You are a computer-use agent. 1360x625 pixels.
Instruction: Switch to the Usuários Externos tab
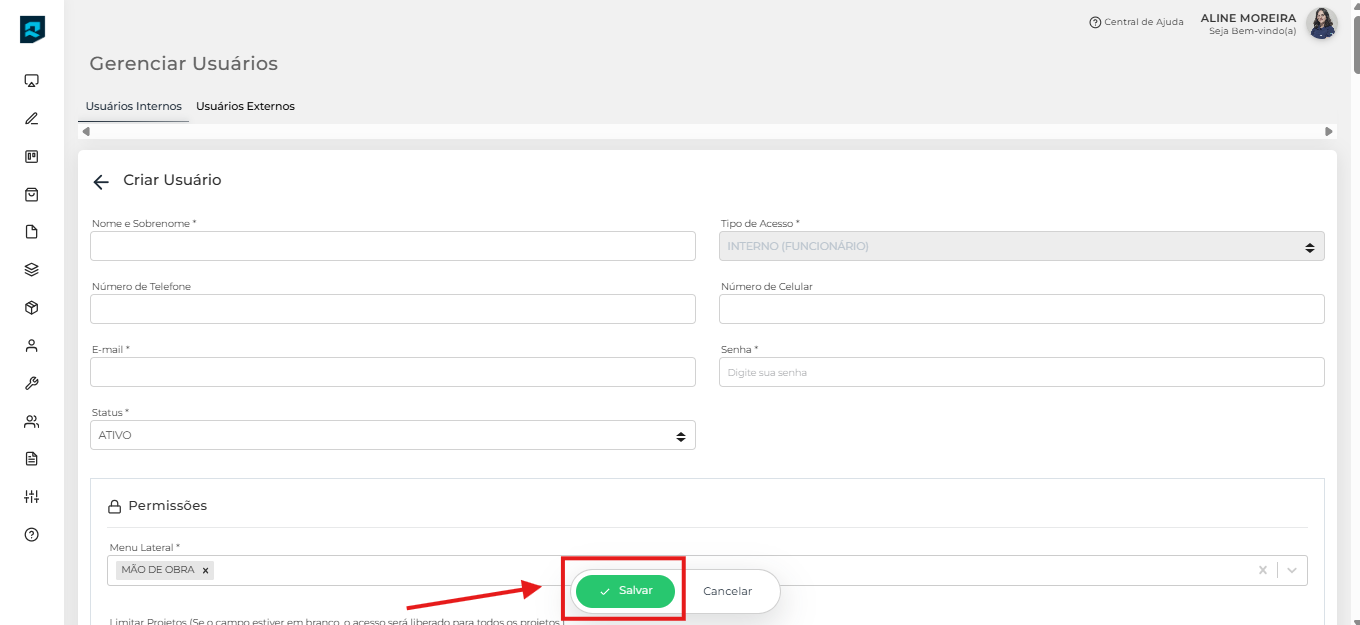coord(245,106)
